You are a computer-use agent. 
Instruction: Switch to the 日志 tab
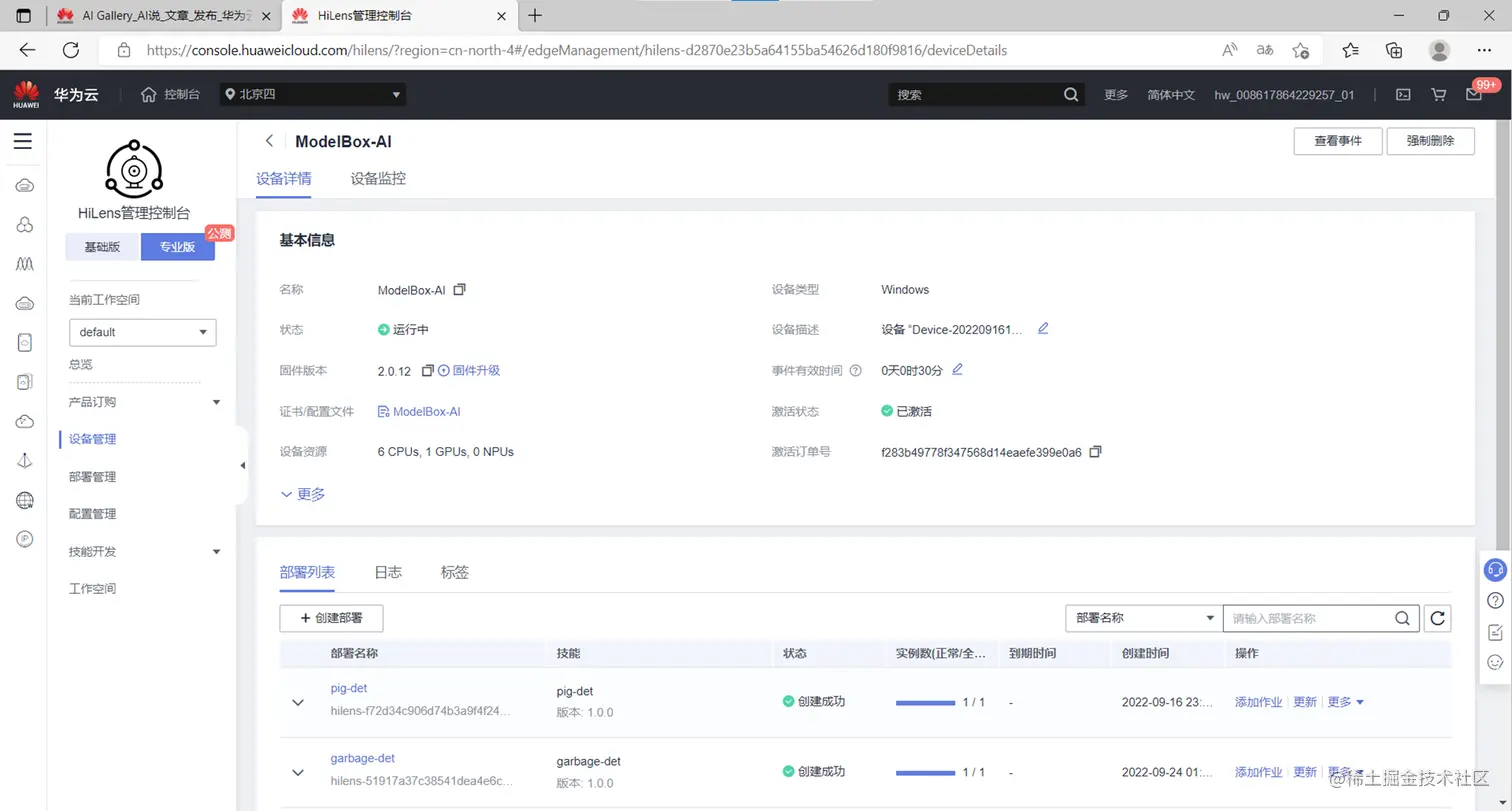tap(388, 572)
